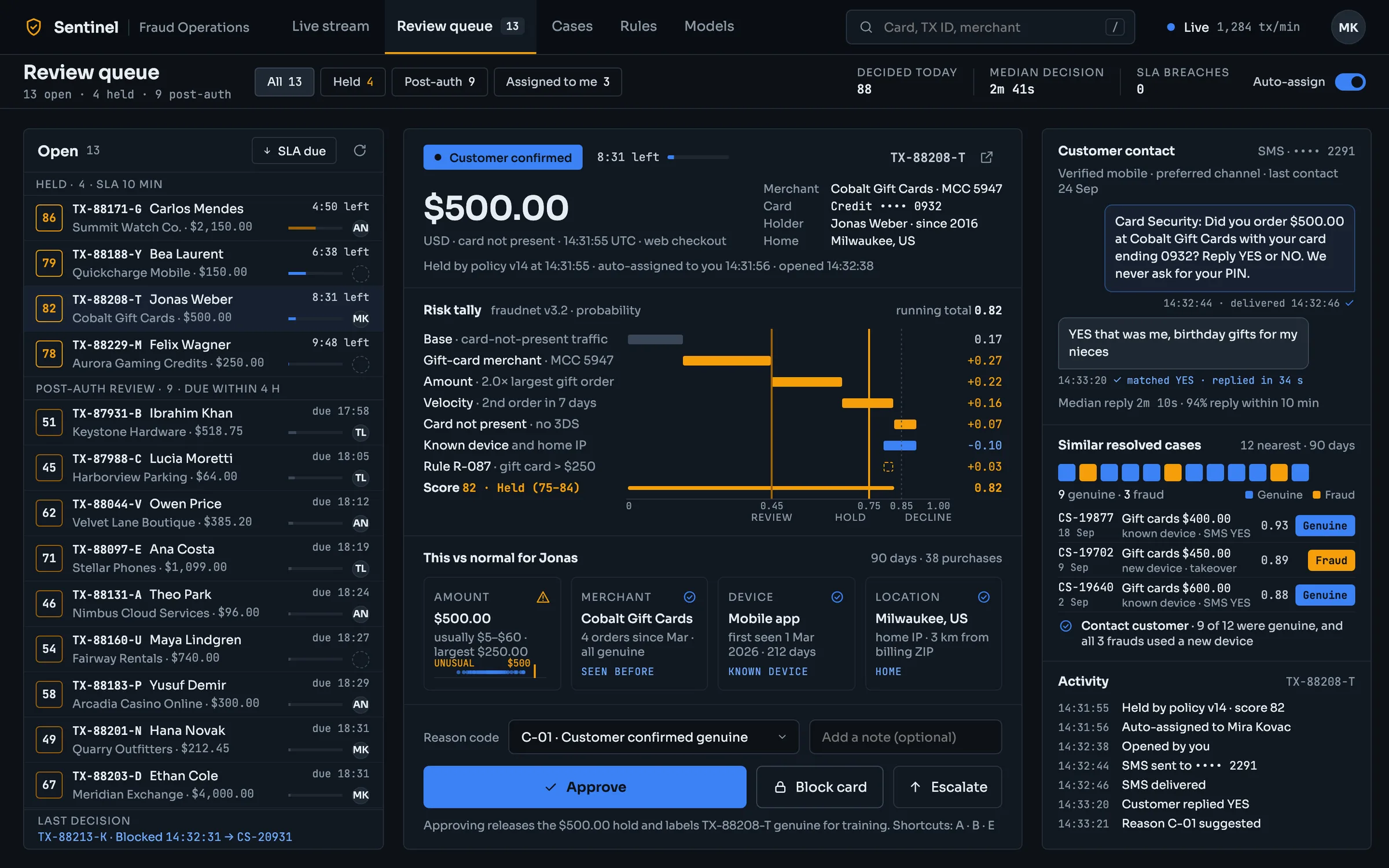
Task: Filter the queue by Post-auth 9
Action: point(439,82)
